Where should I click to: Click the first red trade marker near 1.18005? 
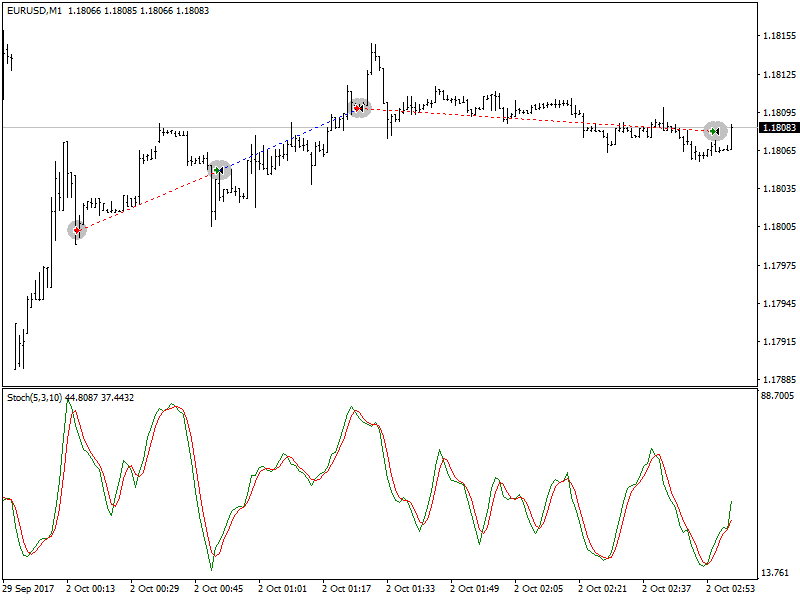pos(77,230)
